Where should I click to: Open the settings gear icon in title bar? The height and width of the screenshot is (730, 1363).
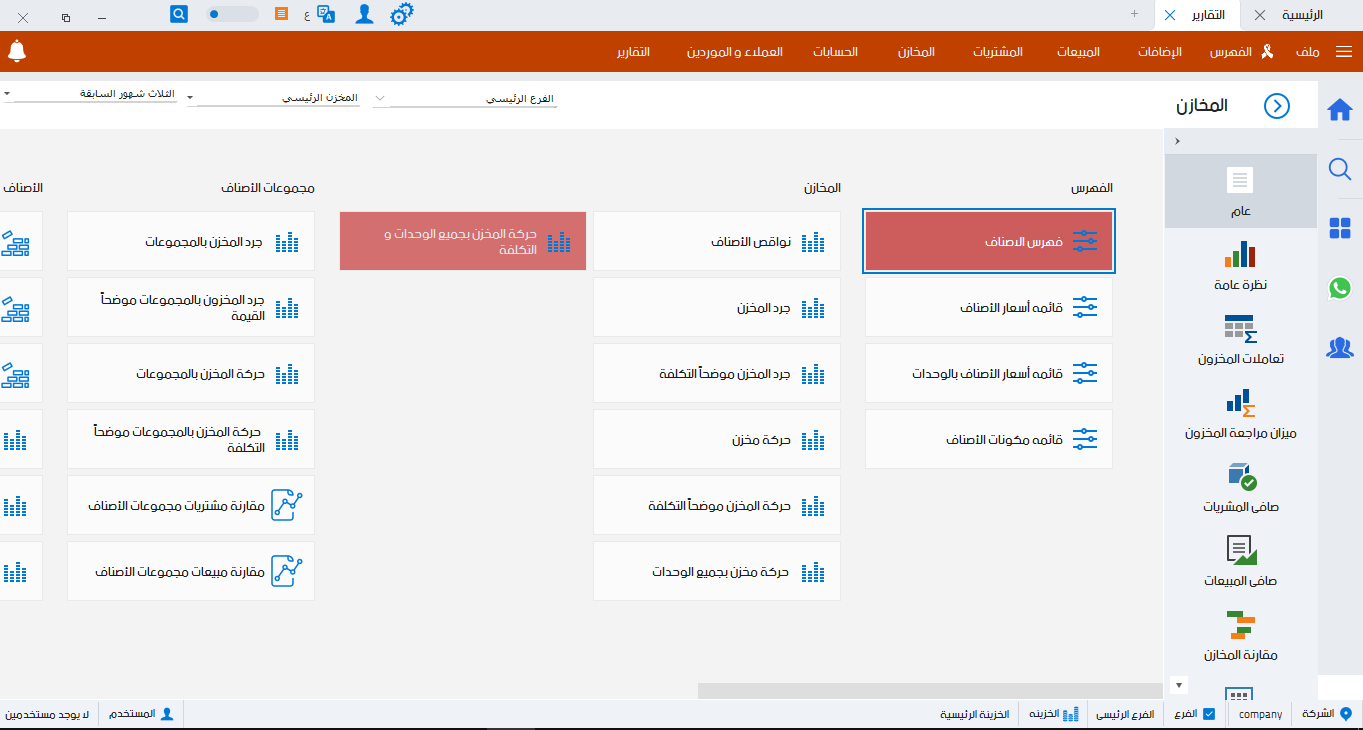402,14
